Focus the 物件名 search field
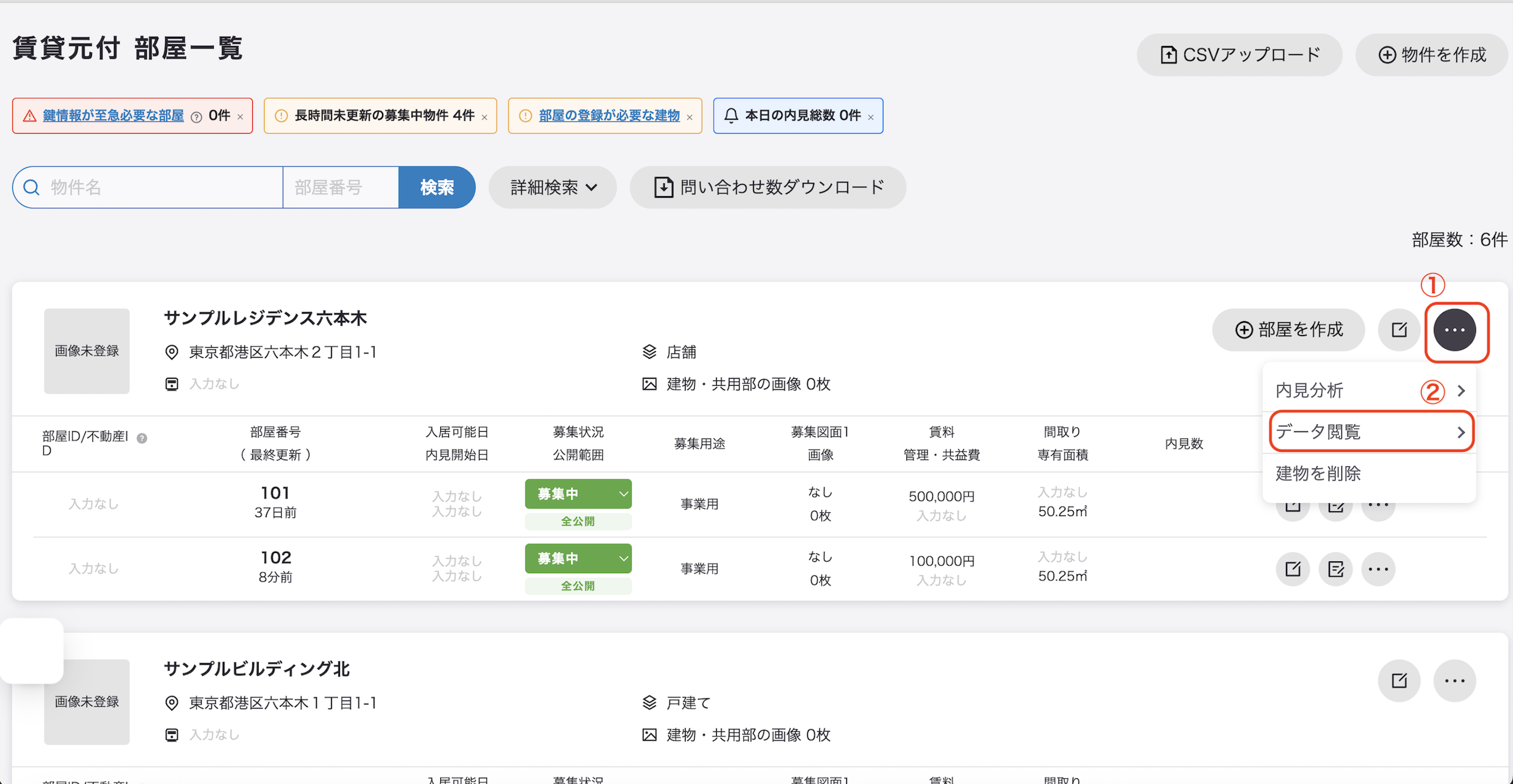 click(x=148, y=187)
